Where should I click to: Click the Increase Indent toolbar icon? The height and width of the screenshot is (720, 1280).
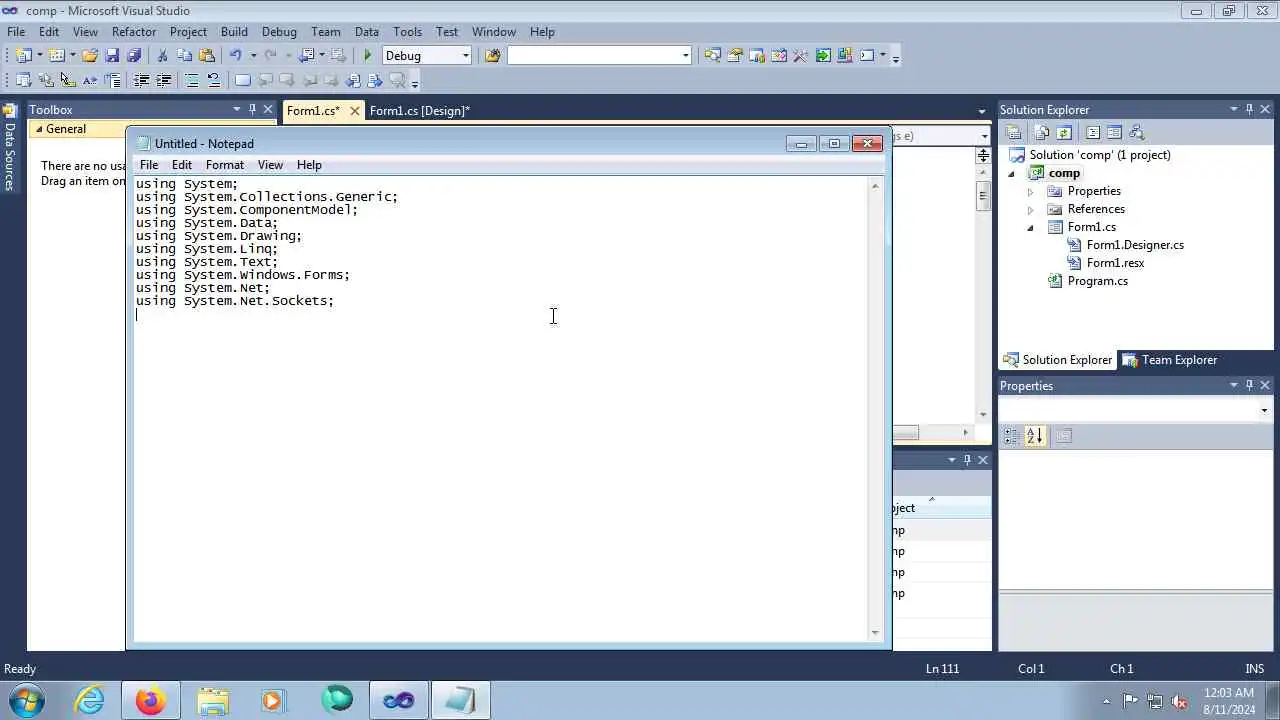[163, 80]
